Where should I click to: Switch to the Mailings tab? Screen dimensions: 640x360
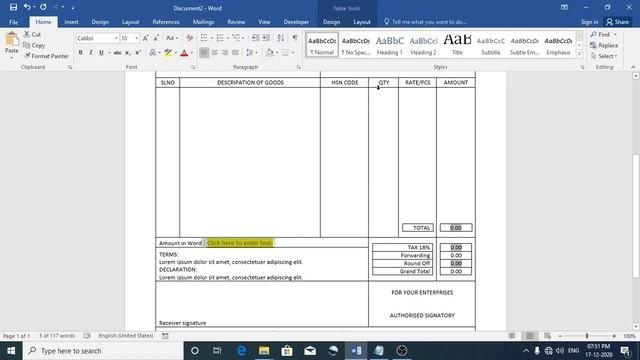point(203,22)
